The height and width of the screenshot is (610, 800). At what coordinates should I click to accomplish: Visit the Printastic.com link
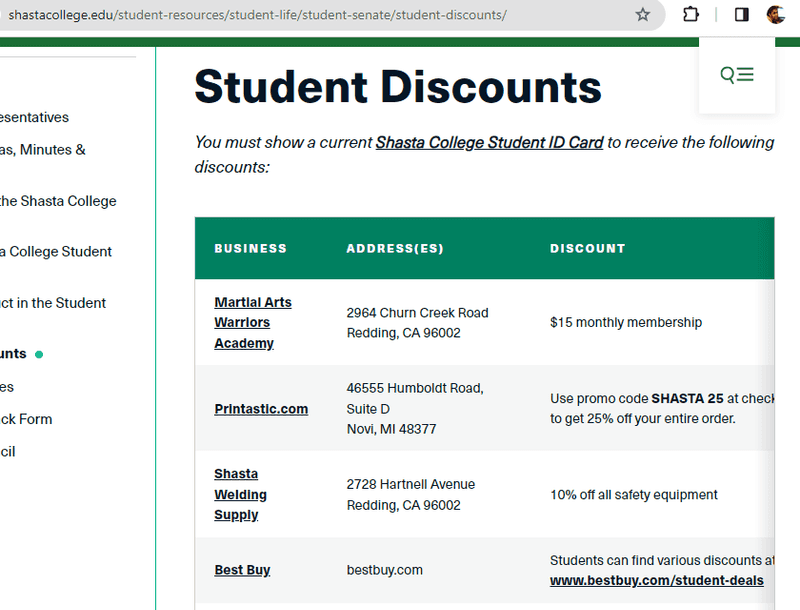pos(261,409)
